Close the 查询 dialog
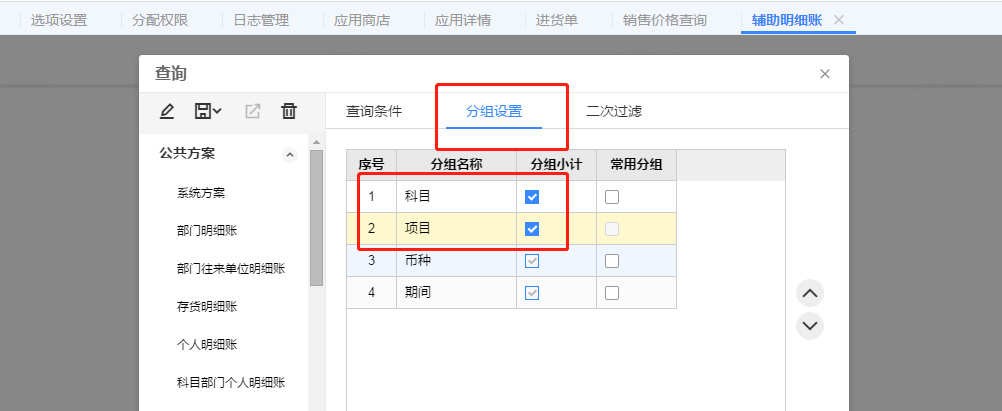 (825, 74)
